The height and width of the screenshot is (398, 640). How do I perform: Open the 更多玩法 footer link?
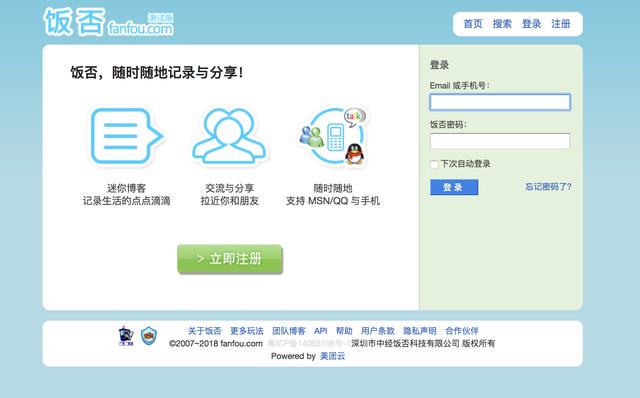point(247,331)
